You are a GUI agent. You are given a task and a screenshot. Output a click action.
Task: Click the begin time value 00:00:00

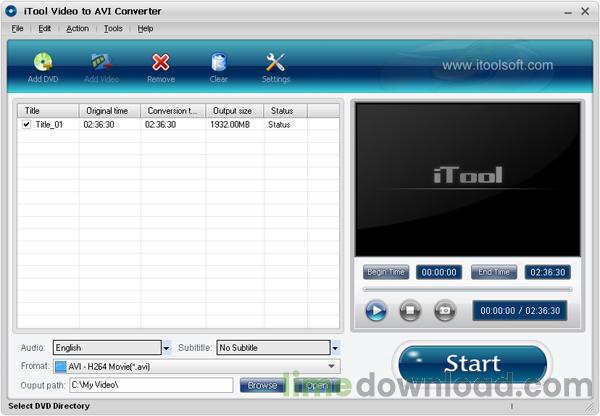[439, 272]
